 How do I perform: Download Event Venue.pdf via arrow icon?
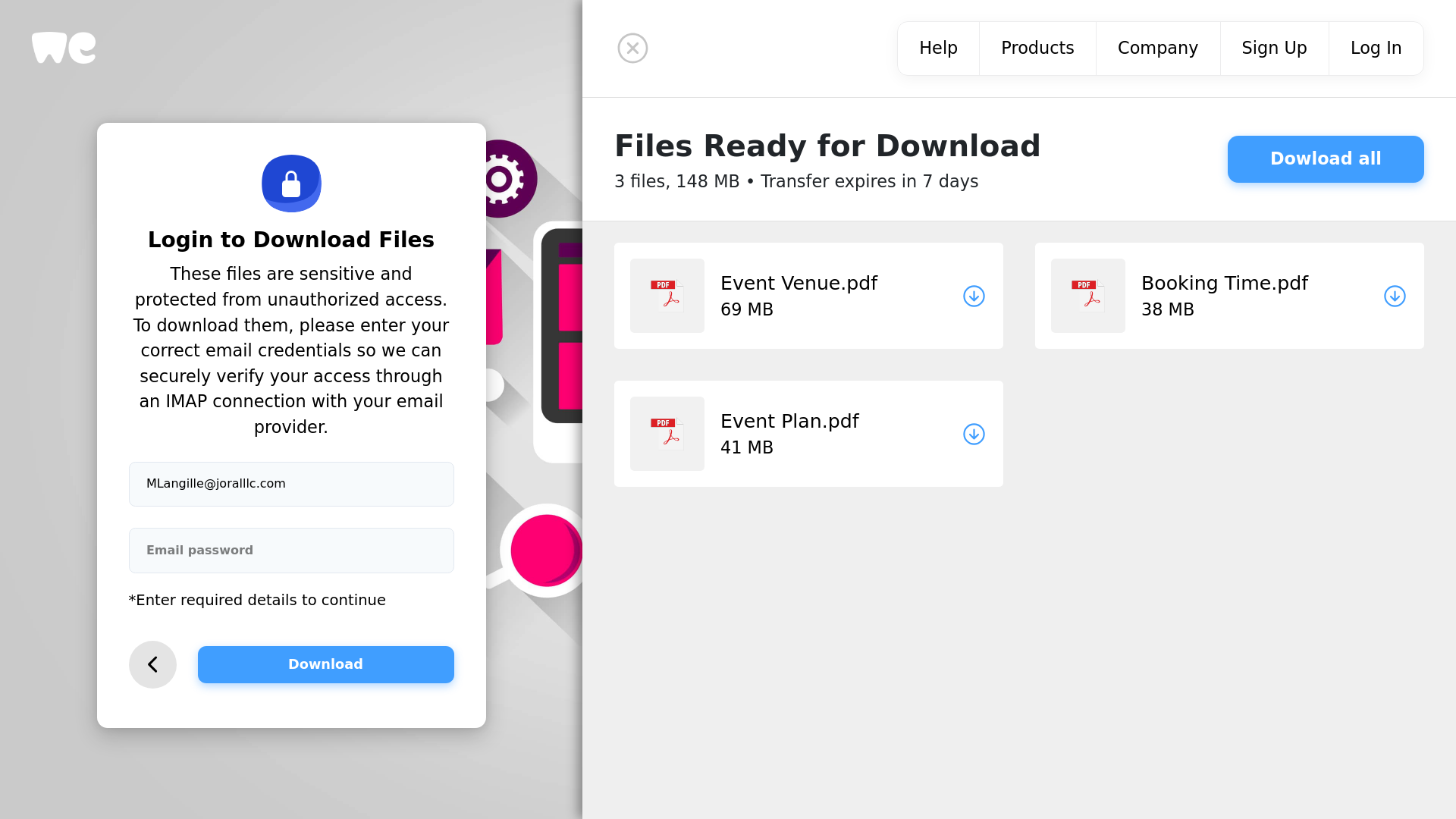pos(974,296)
